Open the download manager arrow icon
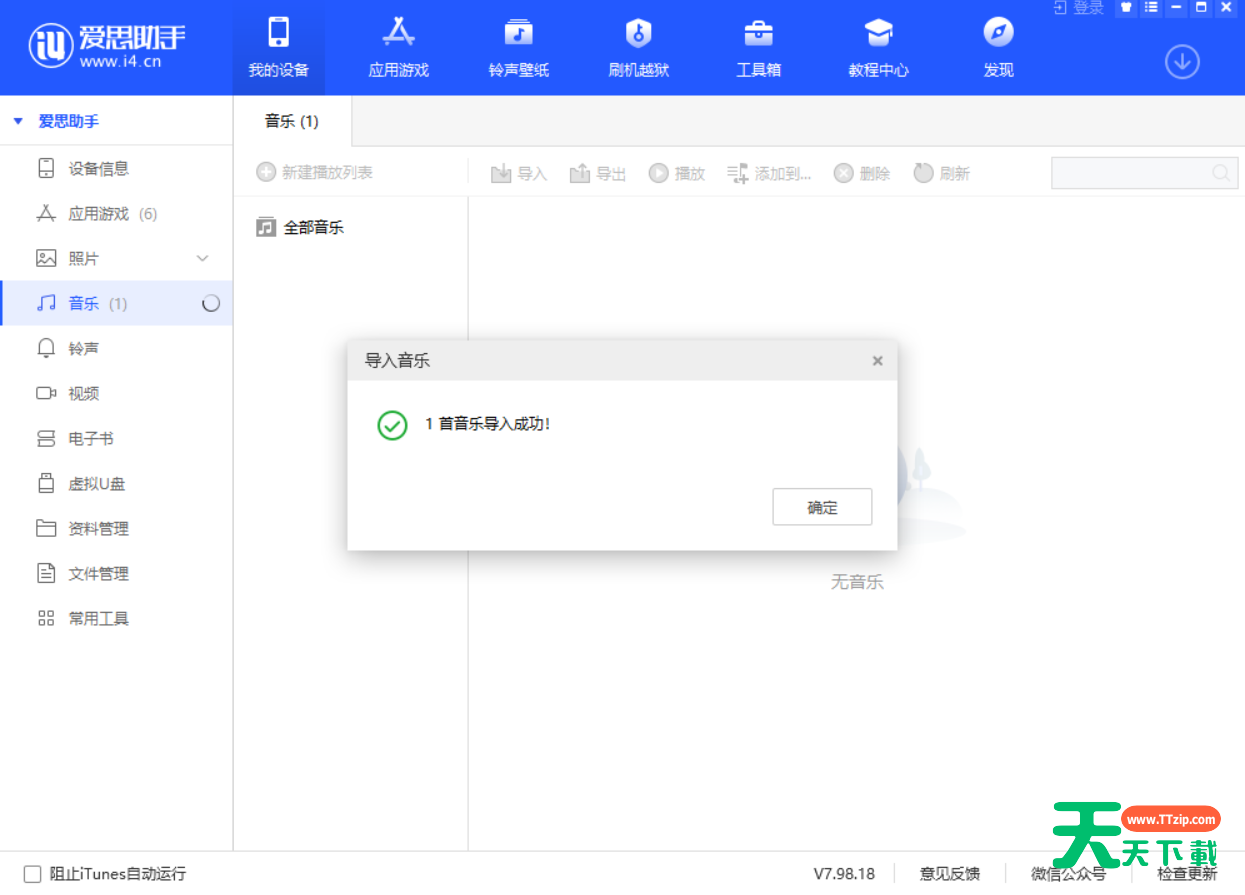Screen dimensions: 1245x895 pyautogui.click(x=1182, y=62)
